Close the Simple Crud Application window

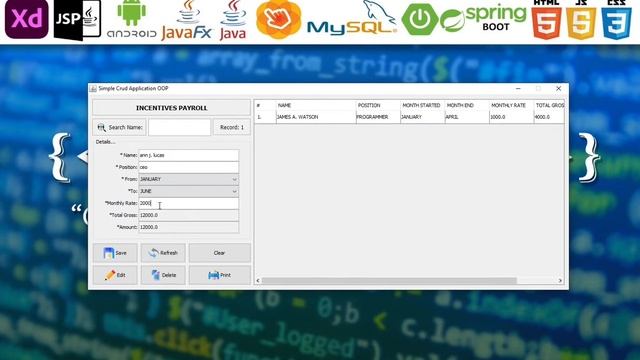tap(558, 89)
